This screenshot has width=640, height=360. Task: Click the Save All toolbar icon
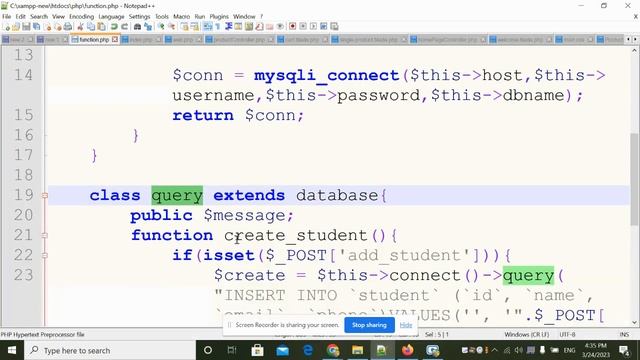point(36,27)
